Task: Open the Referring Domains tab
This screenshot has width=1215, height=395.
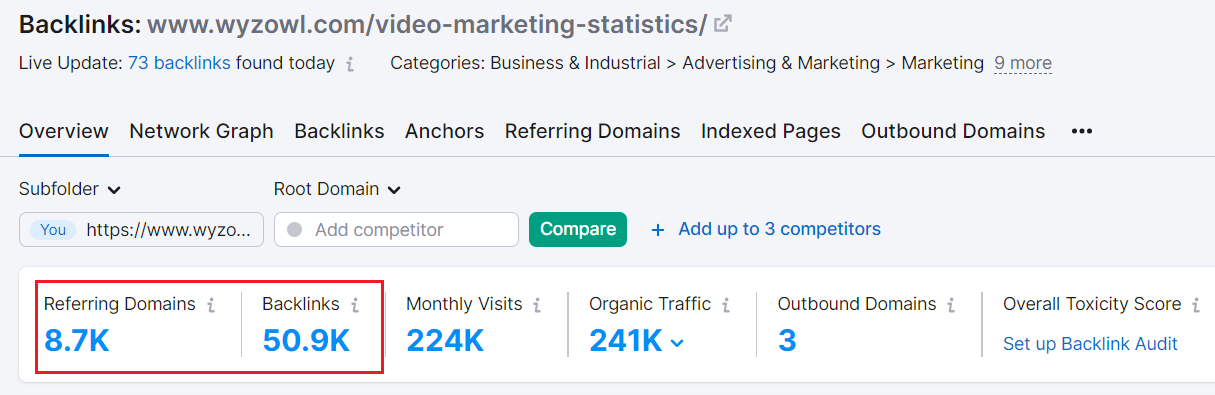Action: [x=592, y=131]
